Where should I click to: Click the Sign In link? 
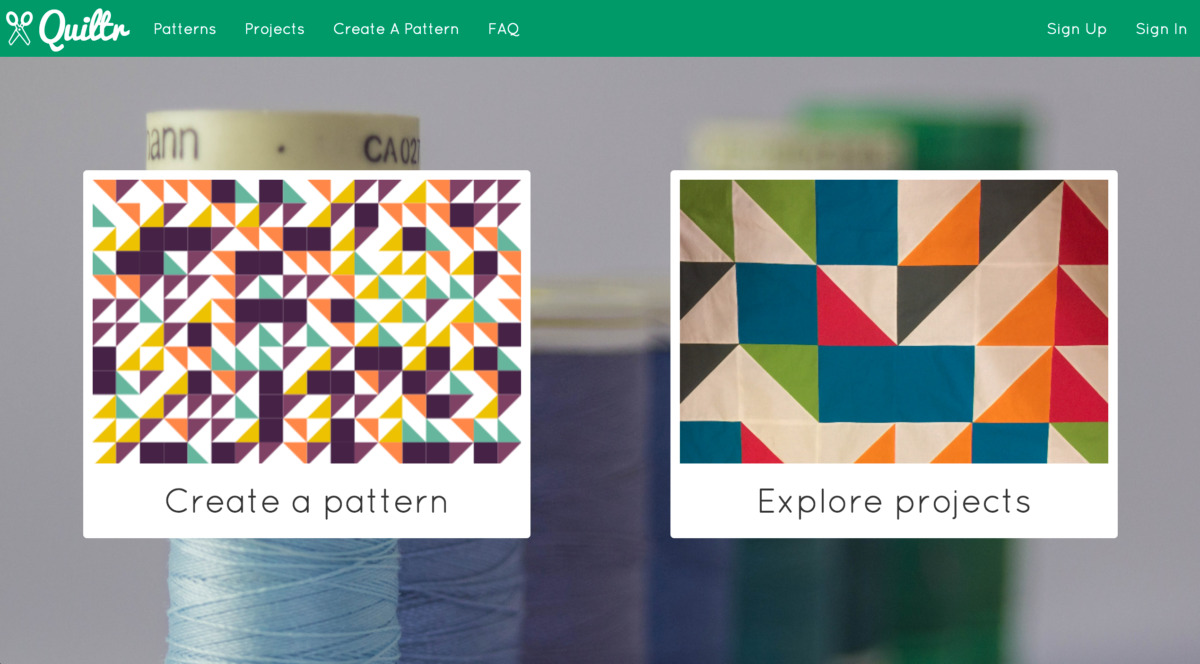(x=1161, y=29)
